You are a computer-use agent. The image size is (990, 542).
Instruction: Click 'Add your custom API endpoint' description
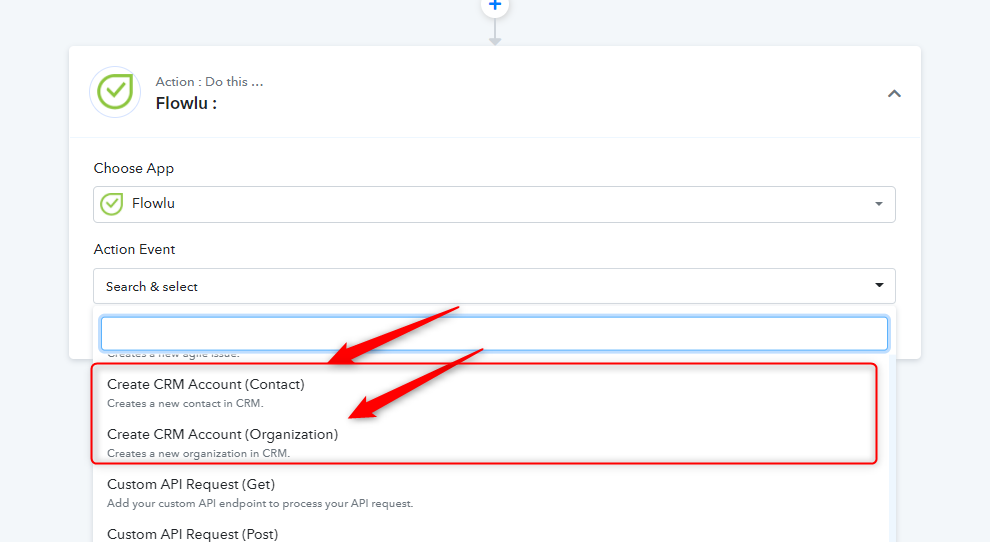259,503
